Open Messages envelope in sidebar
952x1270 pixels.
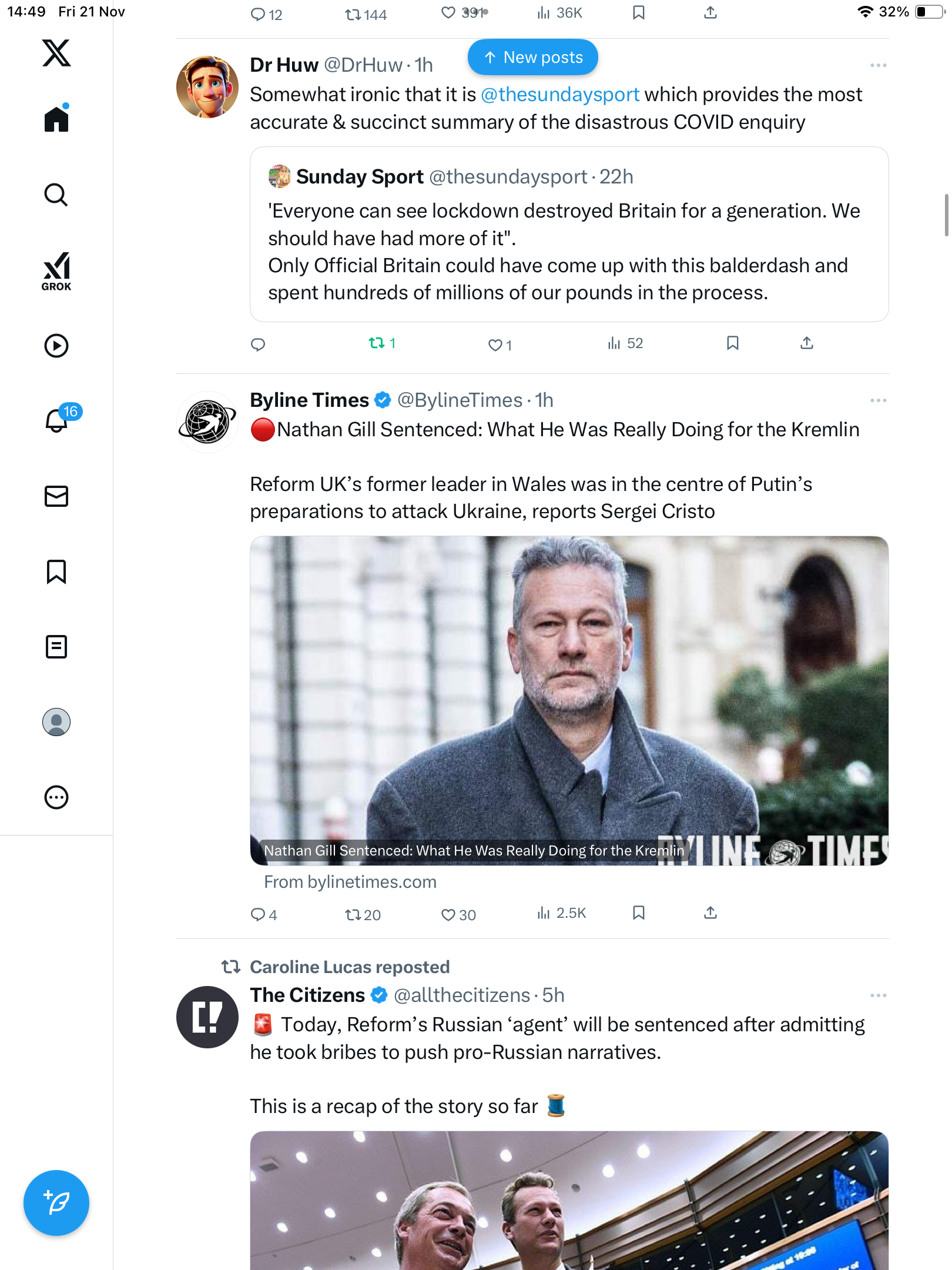[x=56, y=496]
